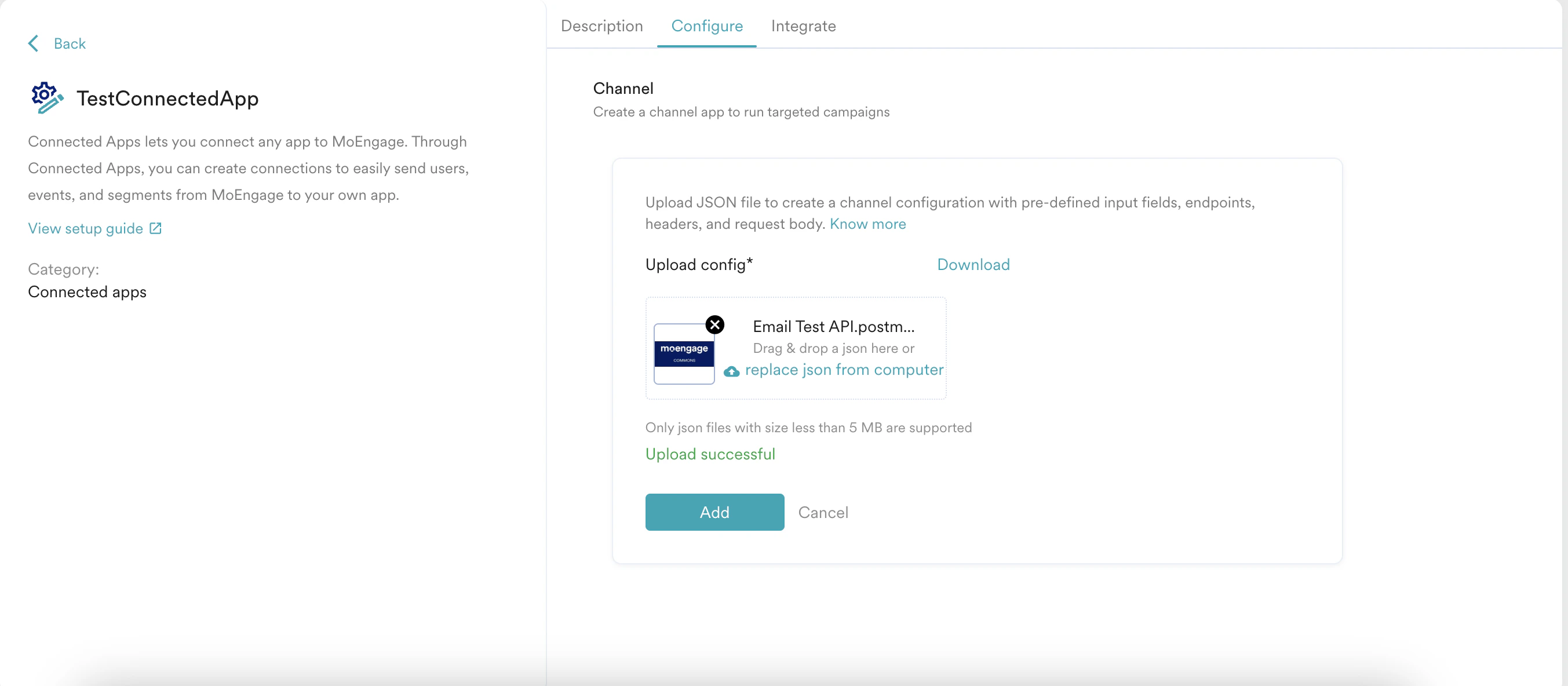Open the Integrate tab
The height and width of the screenshot is (686, 1568).
(x=803, y=25)
